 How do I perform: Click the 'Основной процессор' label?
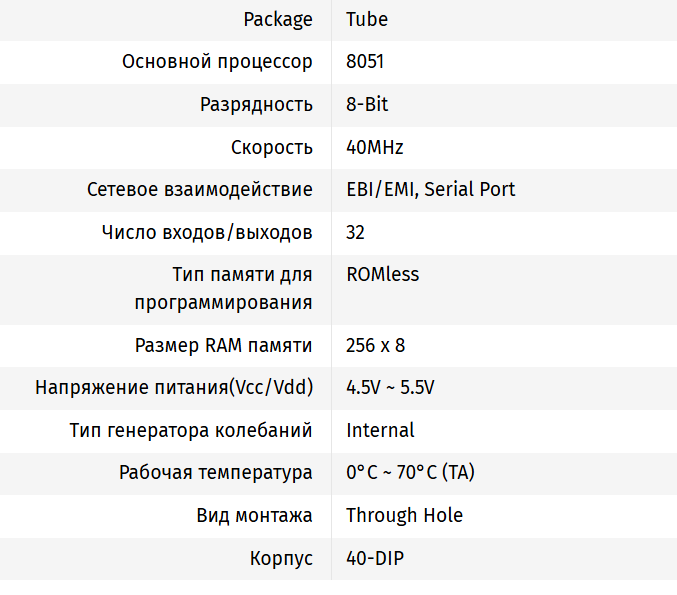(x=217, y=62)
